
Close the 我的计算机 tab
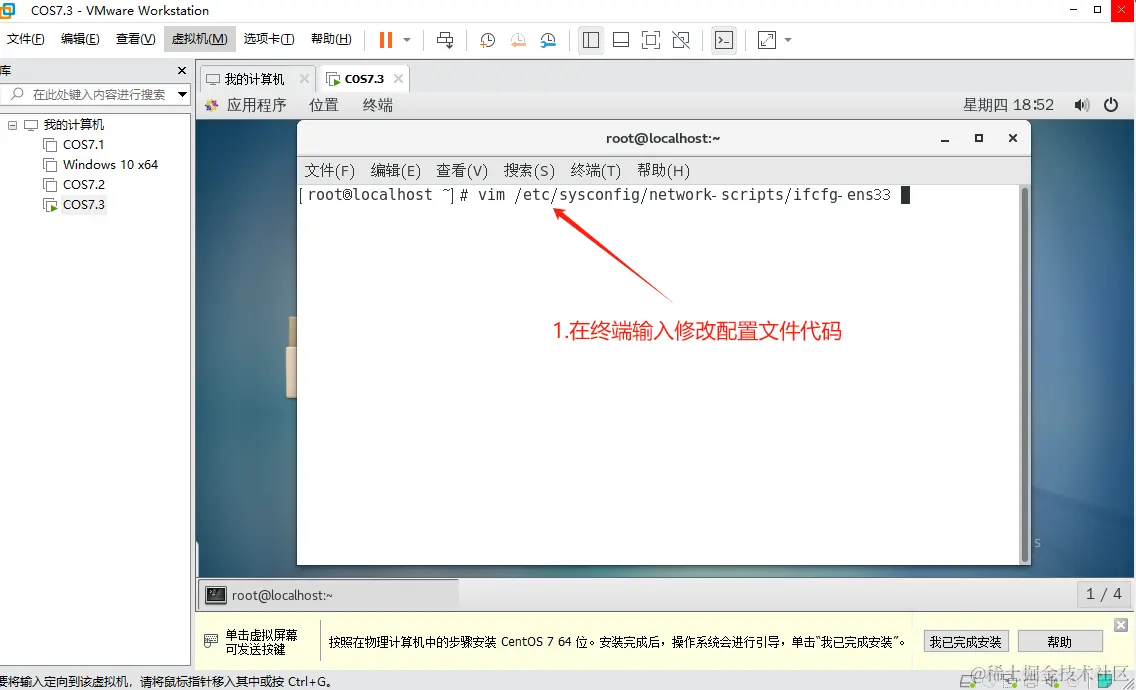tap(304, 78)
